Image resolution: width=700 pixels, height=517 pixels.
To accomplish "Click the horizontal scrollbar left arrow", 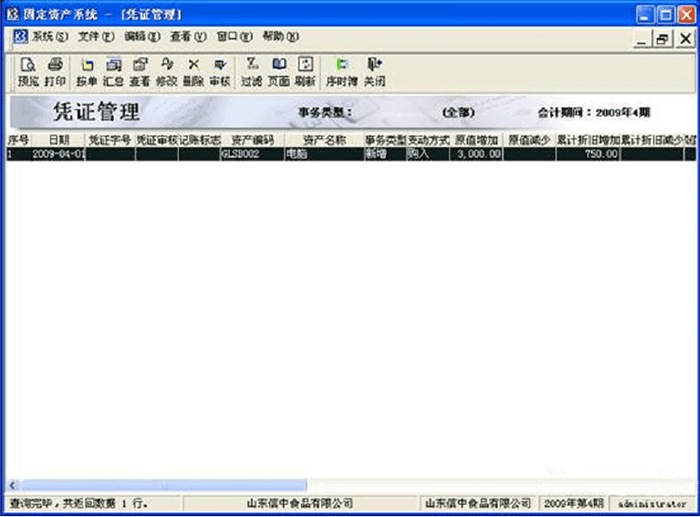I will (x=13, y=485).
